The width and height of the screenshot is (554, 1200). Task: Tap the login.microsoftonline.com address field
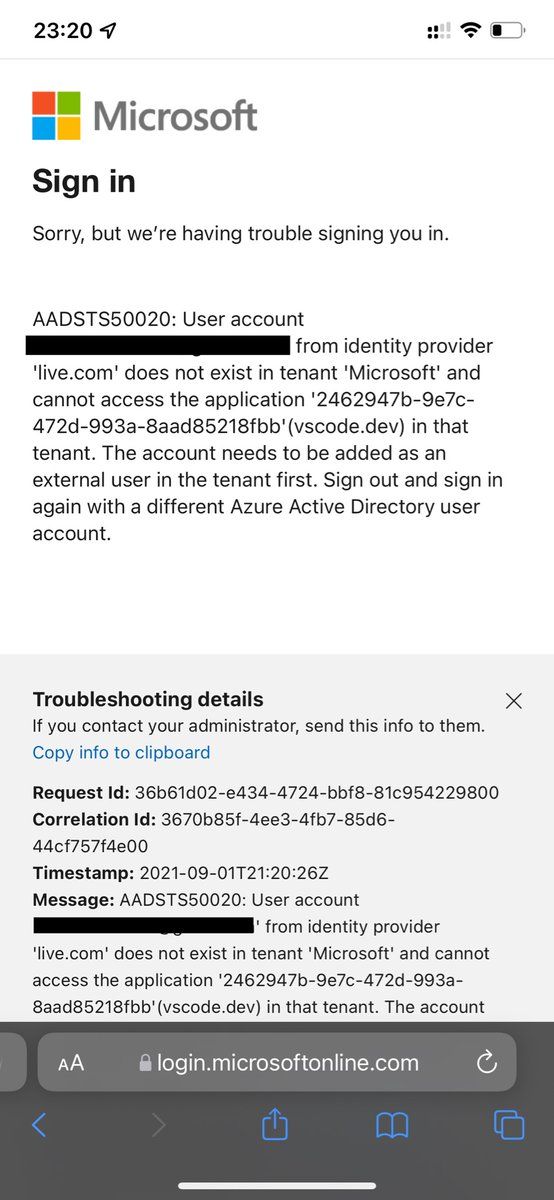tap(277, 1062)
